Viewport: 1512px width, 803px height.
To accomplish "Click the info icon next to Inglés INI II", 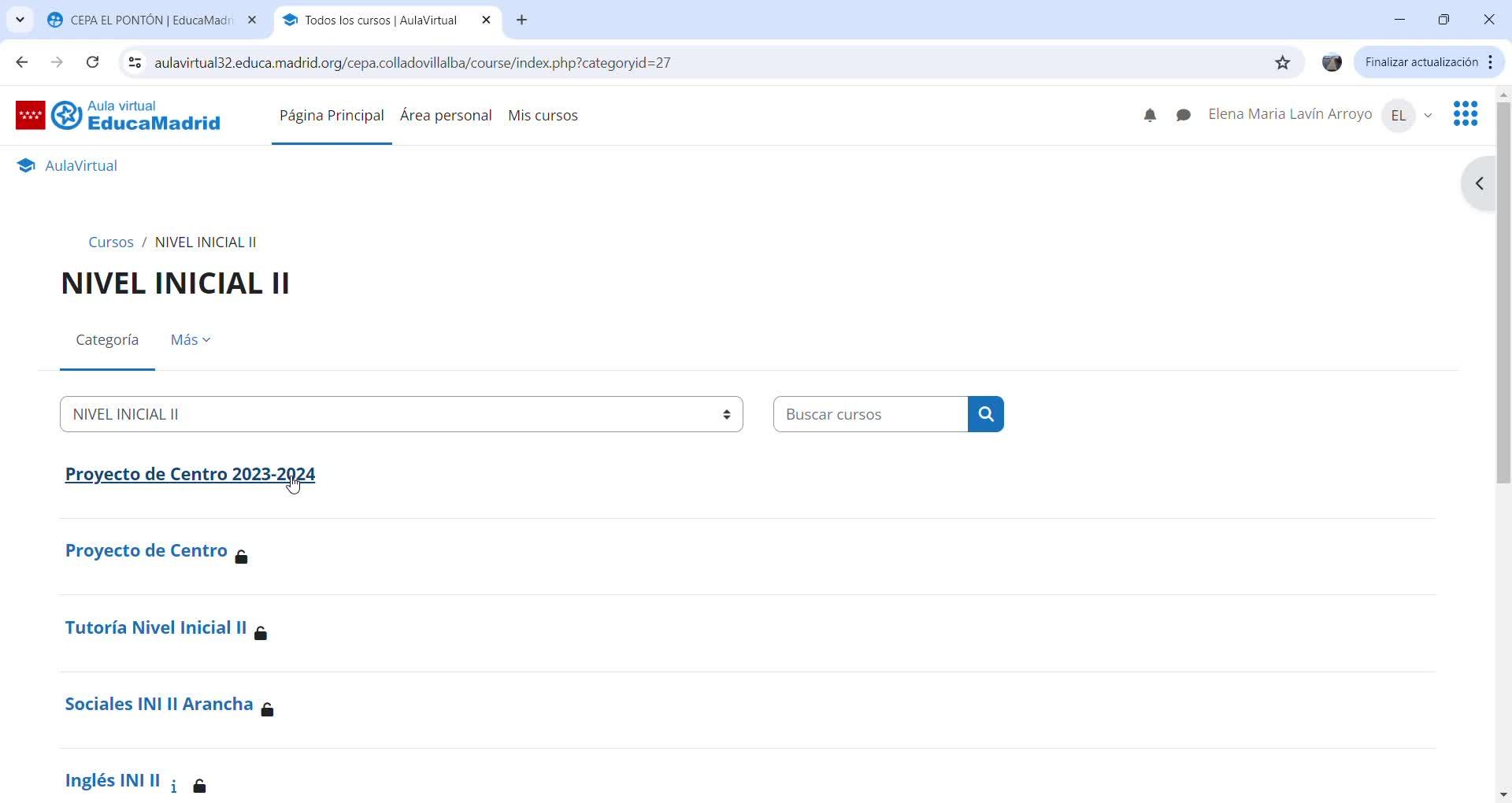I will [174, 786].
